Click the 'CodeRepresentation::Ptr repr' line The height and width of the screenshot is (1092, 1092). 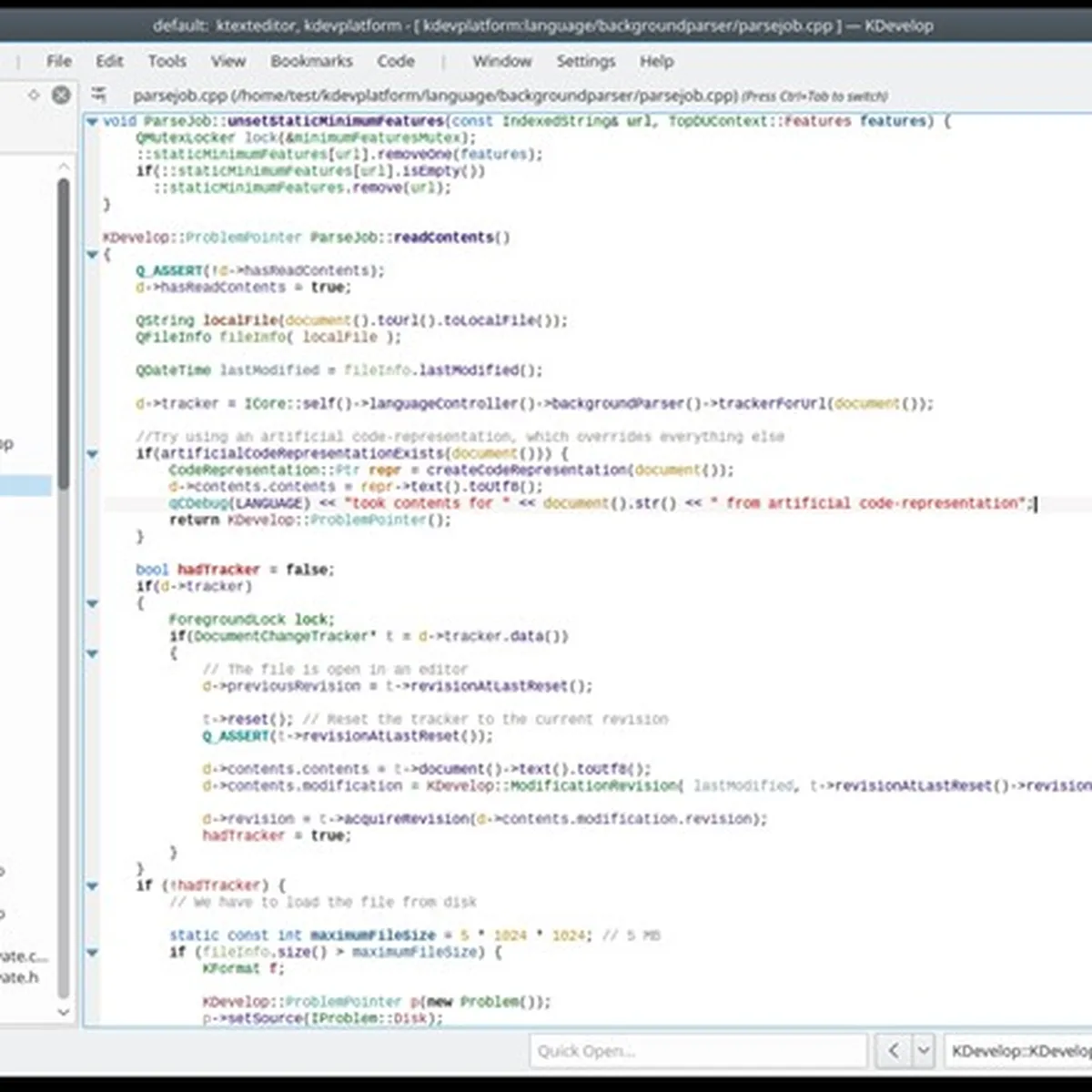(x=451, y=470)
